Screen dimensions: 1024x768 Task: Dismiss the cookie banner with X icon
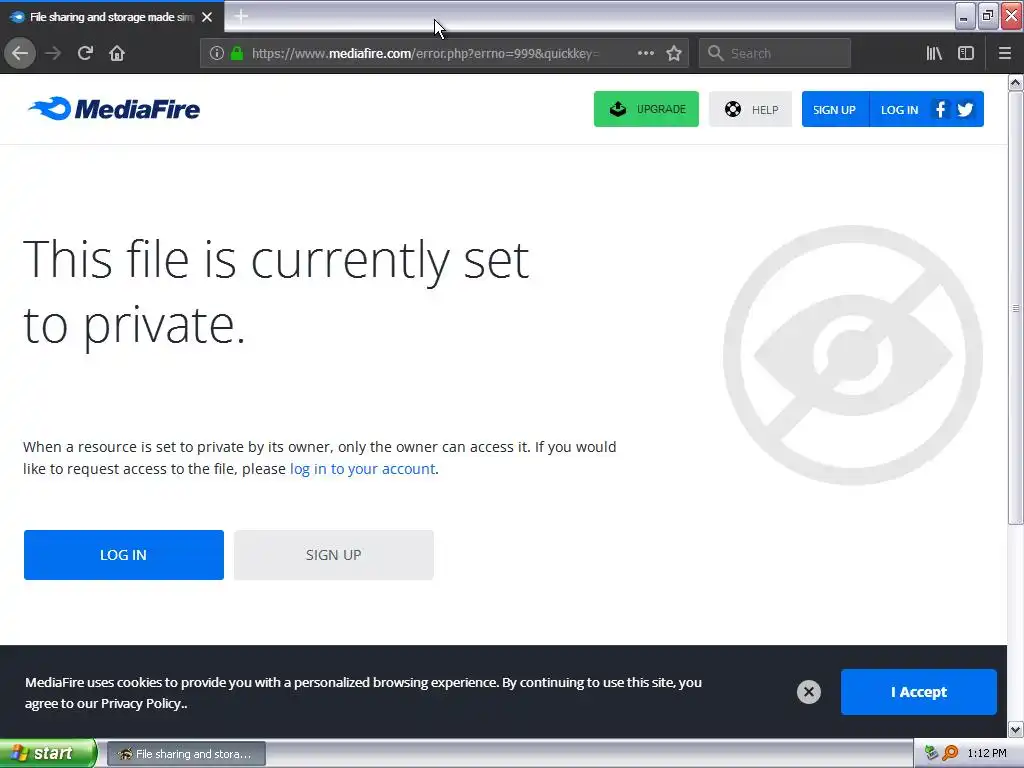[x=808, y=692]
